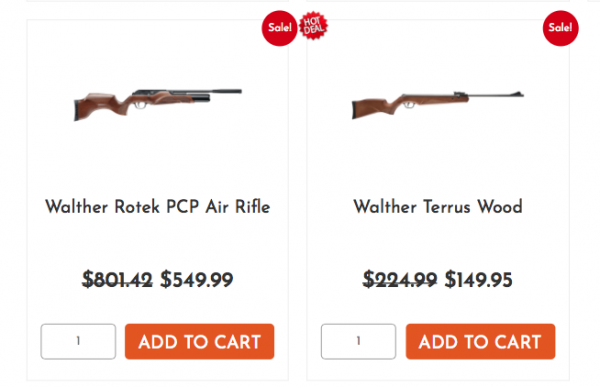Add the Walther Terrus Wood to cart
Viewport: 600px width, 387px height.
coord(480,341)
